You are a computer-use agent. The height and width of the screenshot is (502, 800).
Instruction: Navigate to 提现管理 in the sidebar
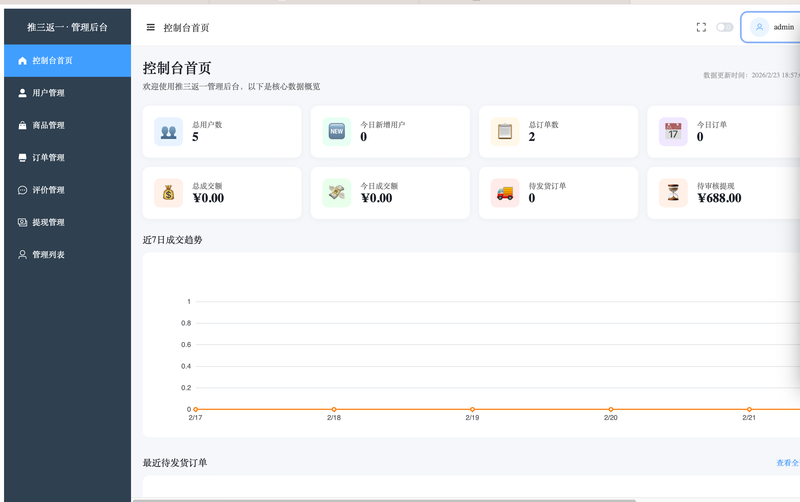tap(48, 222)
